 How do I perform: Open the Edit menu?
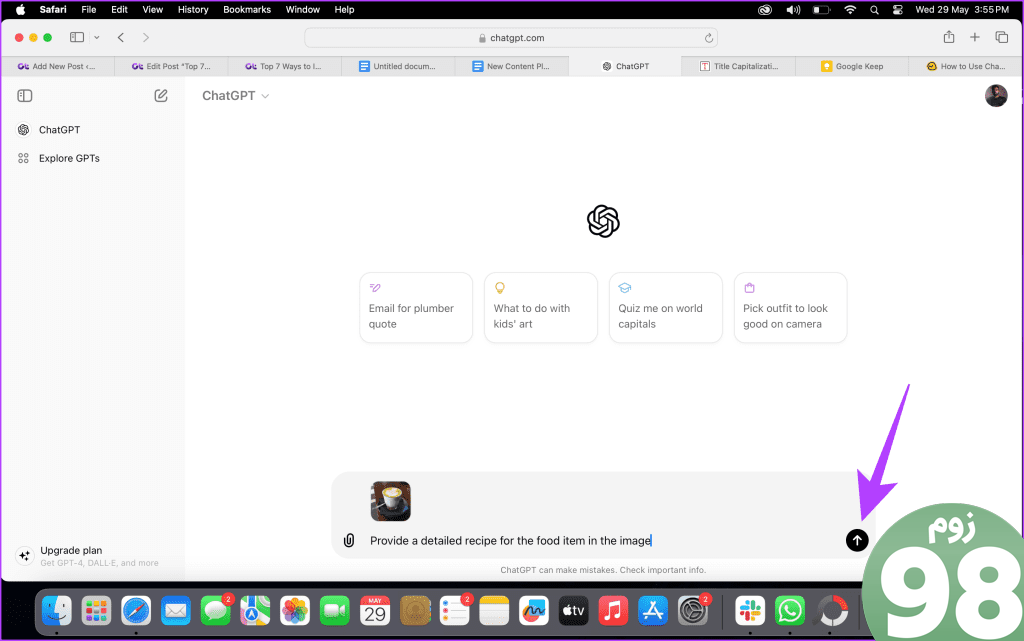(x=119, y=10)
